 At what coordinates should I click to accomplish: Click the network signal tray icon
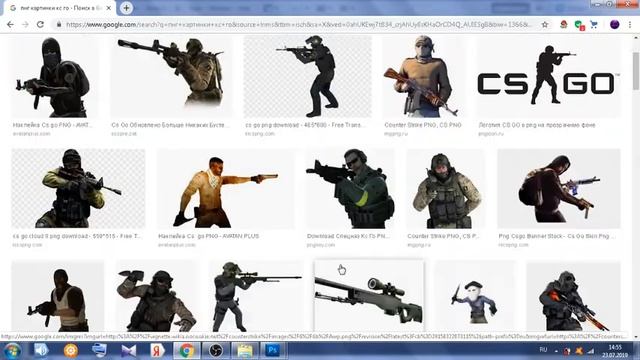pyautogui.click(x=591, y=351)
